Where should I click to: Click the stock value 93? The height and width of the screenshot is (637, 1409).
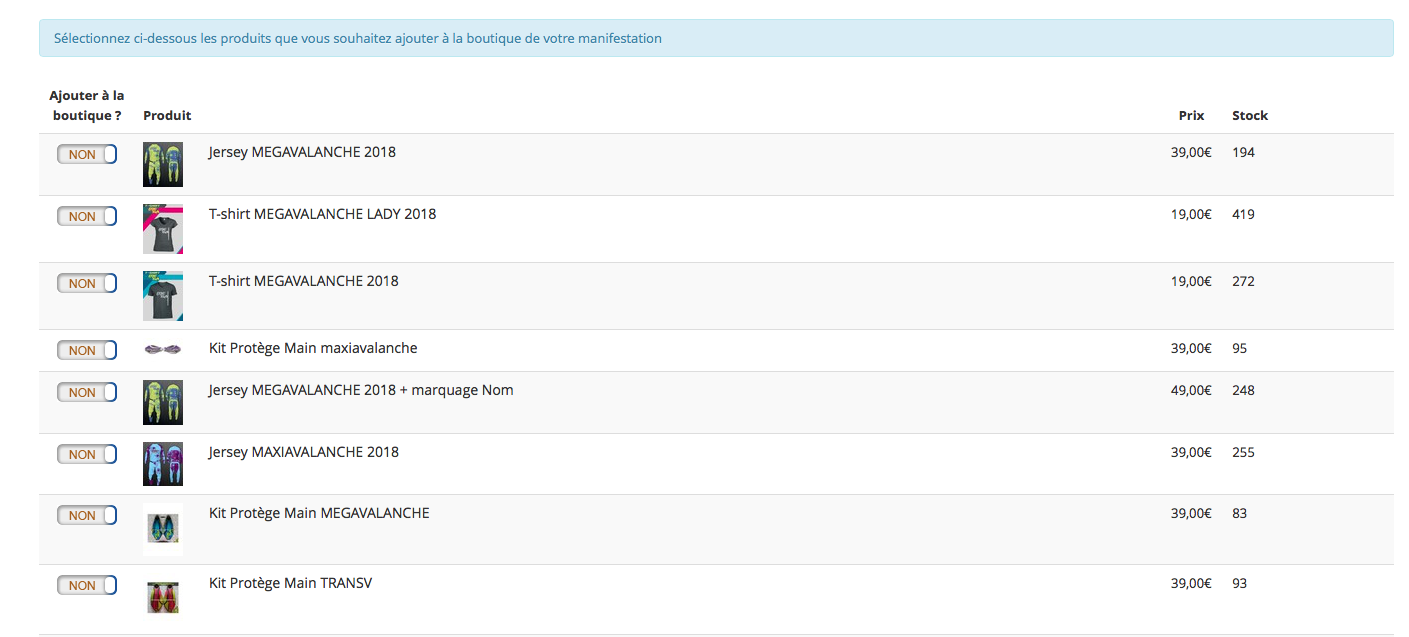1240,583
